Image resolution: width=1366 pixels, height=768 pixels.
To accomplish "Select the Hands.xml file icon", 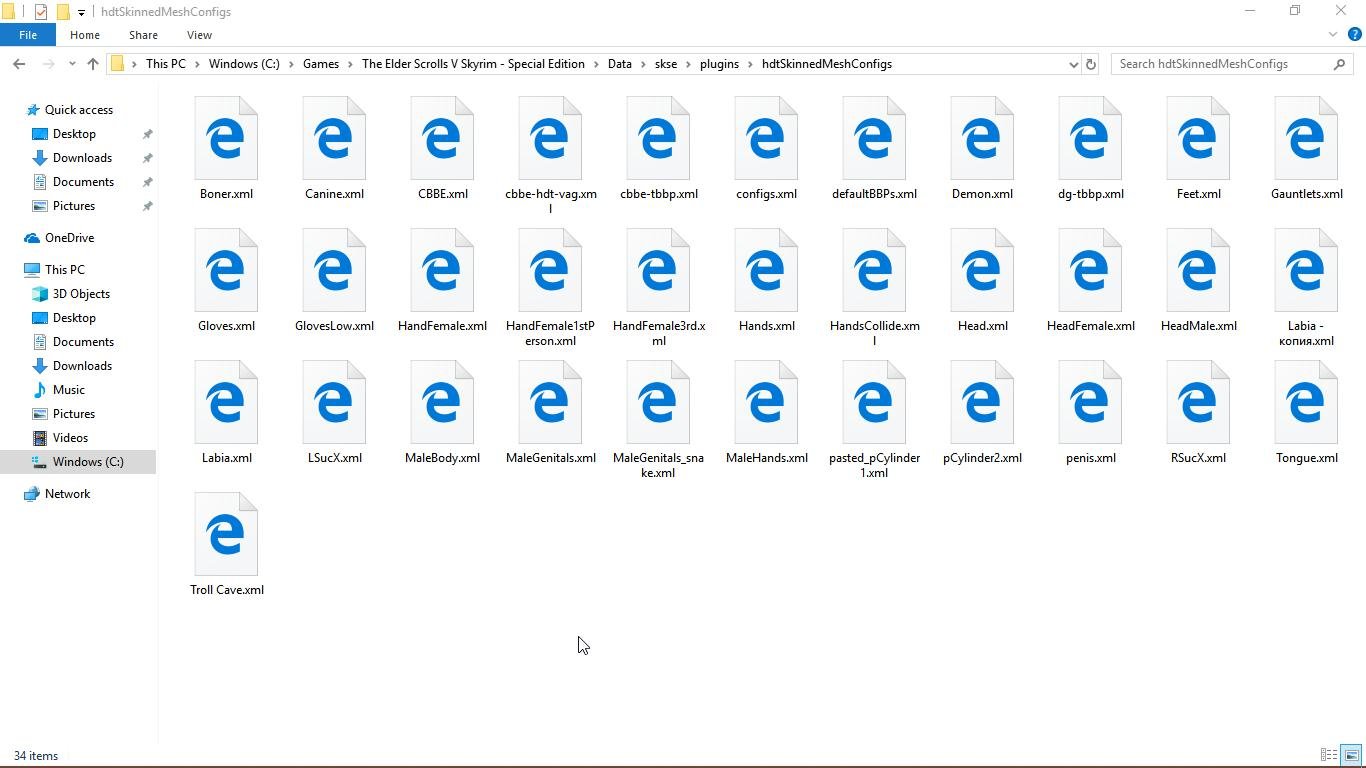I will click(766, 271).
